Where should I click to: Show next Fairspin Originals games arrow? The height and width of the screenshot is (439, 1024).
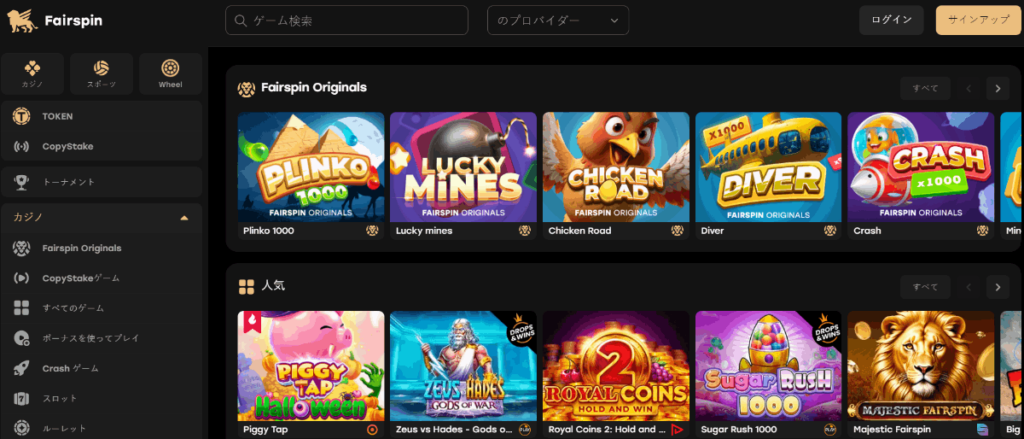tap(997, 88)
